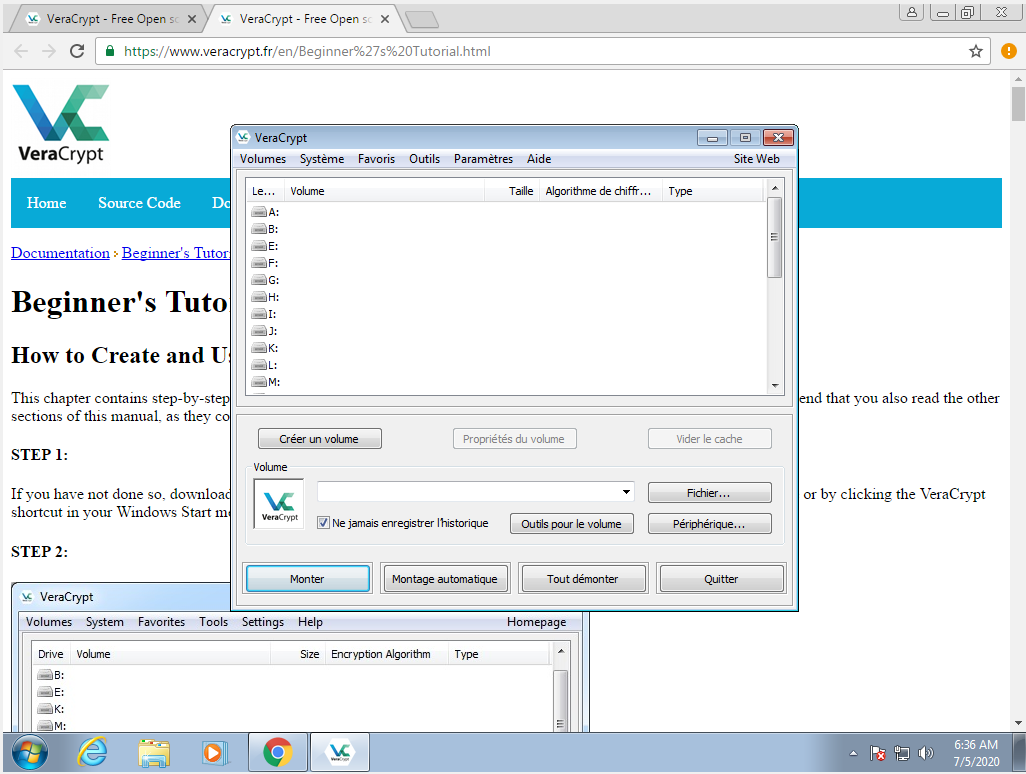
Task: Open Windows Explorer folder in taskbar
Action: [154, 753]
